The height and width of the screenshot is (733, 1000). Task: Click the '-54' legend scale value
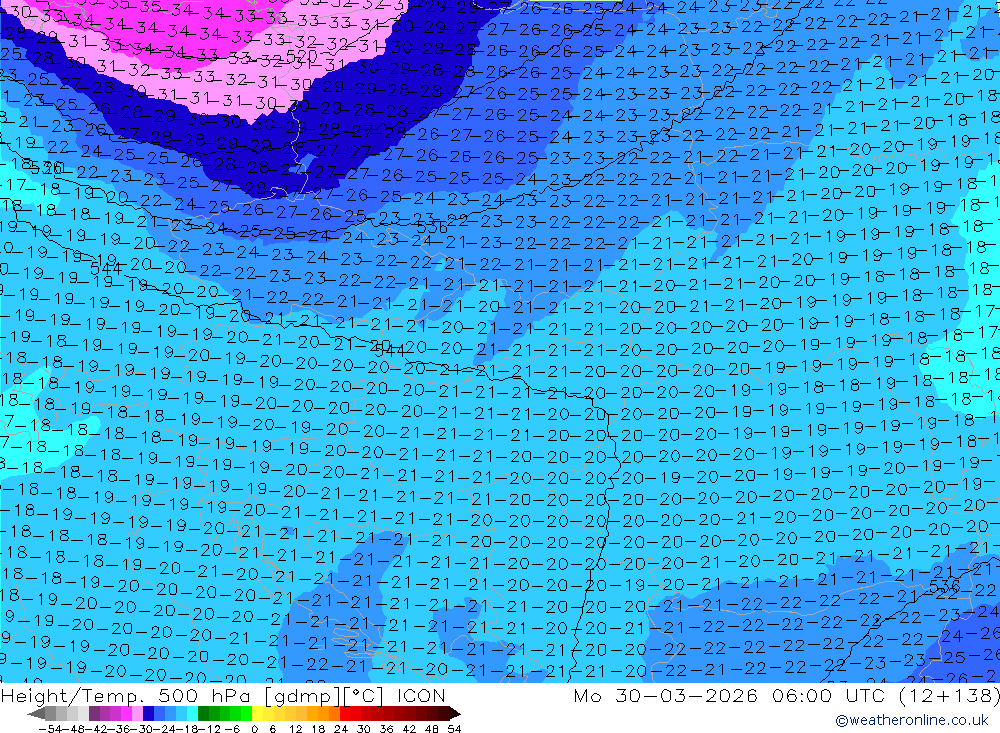point(50,729)
